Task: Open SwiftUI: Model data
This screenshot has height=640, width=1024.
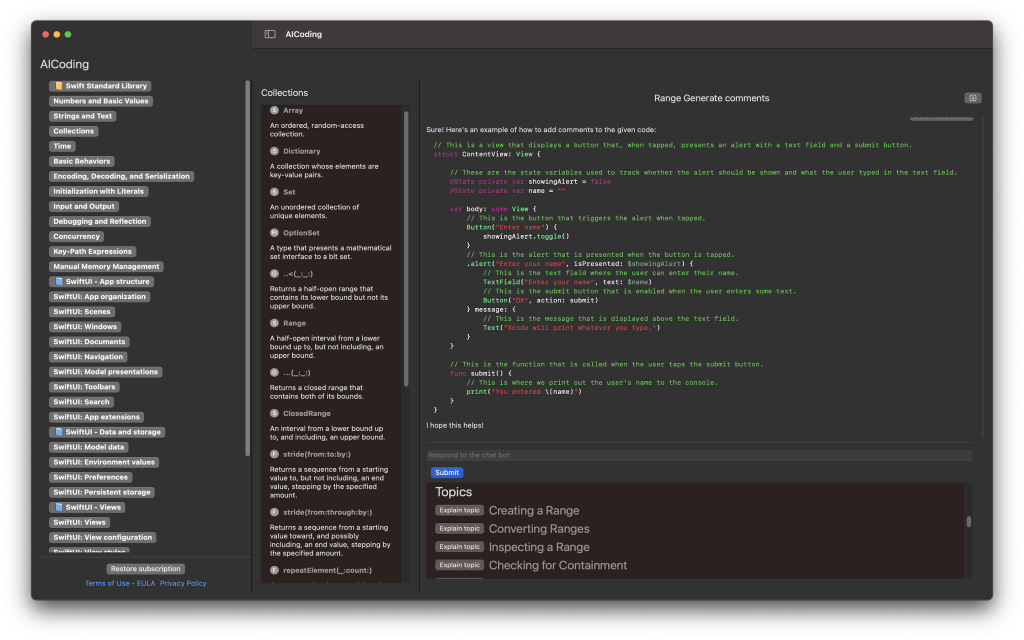Action: click(89, 447)
